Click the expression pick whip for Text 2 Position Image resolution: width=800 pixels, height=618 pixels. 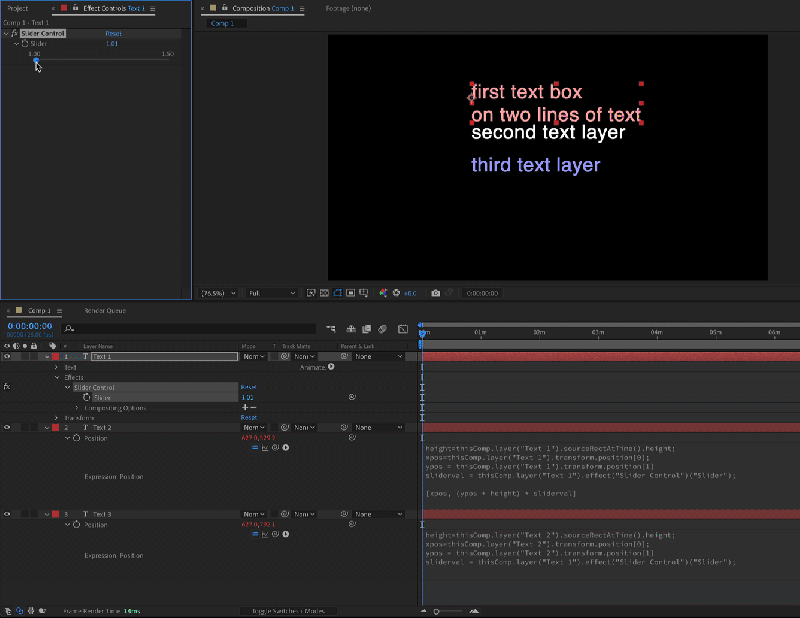[277, 447]
